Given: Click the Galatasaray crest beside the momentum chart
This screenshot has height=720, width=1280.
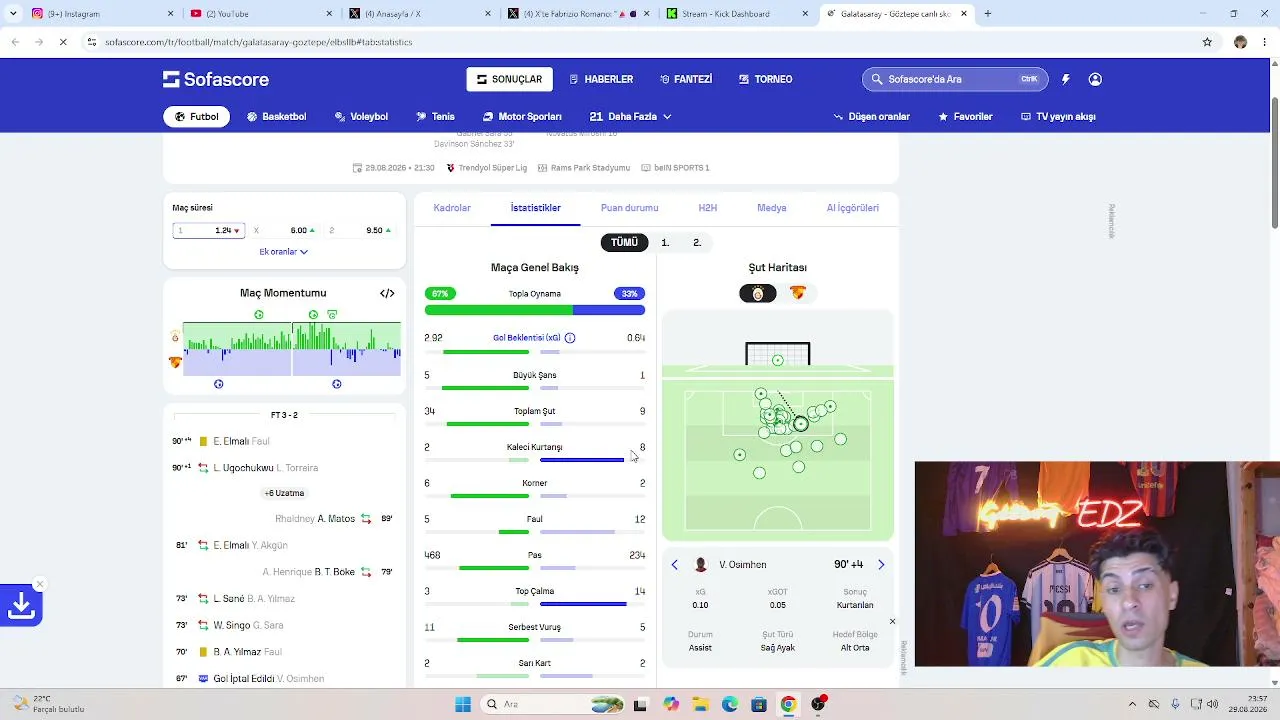Looking at the screenshot, I should (x=175, y=337).
